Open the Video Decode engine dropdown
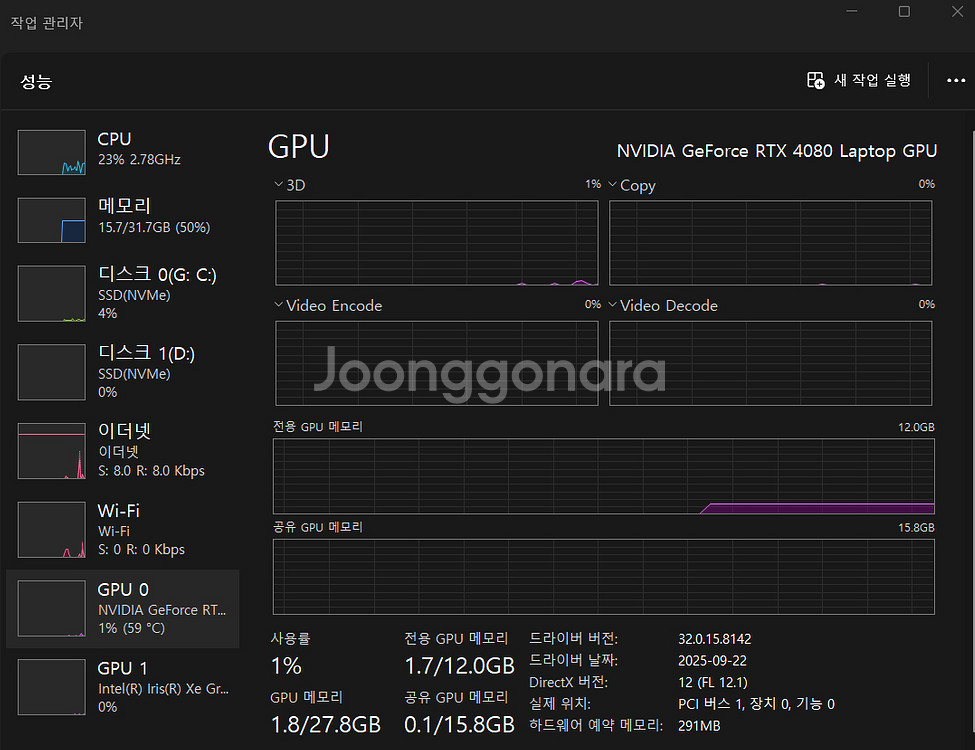975x750 pixels. (x=613, y=305)
